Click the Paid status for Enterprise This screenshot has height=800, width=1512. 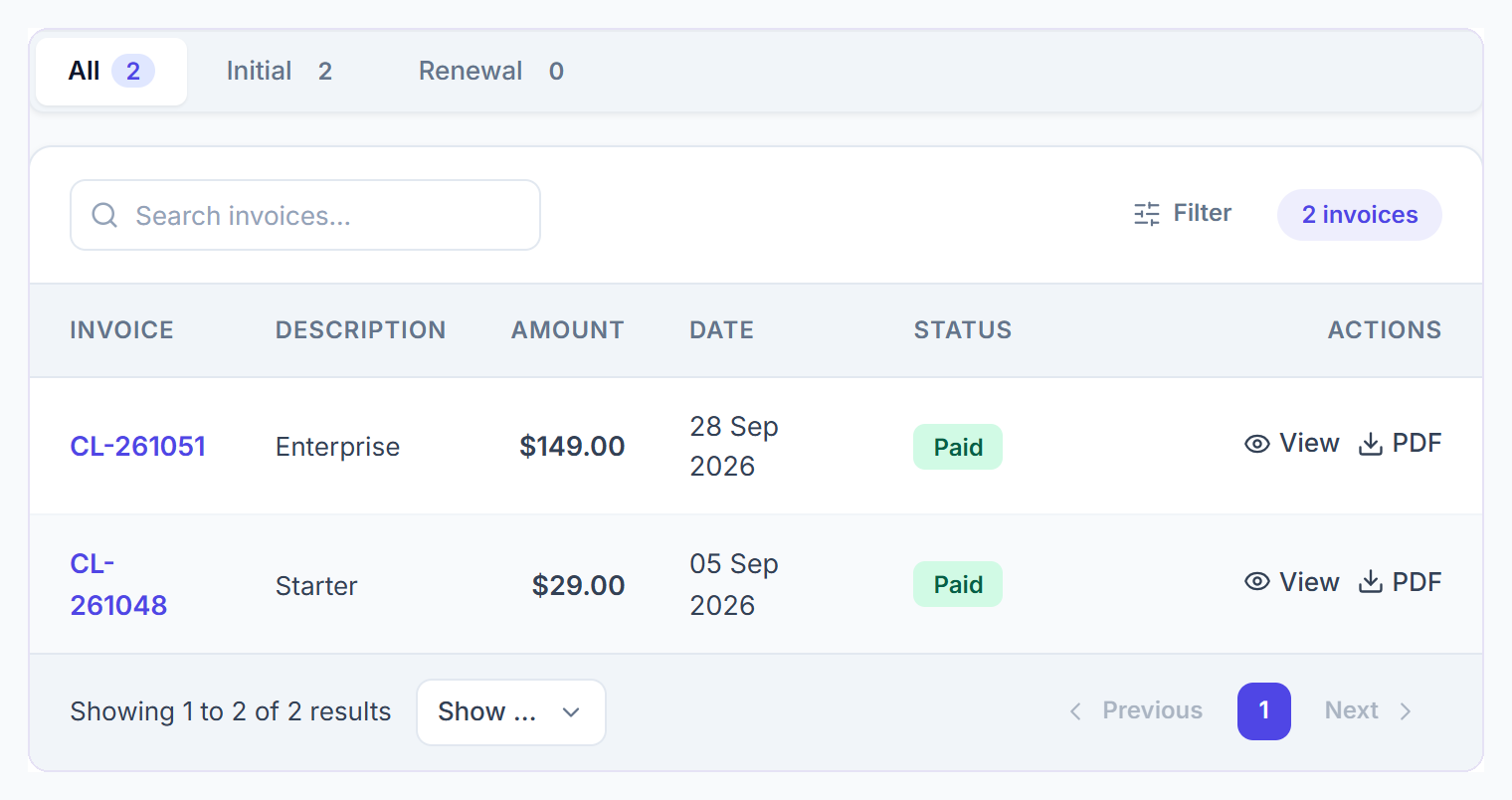pyautogui.click(x=958, y=448)
